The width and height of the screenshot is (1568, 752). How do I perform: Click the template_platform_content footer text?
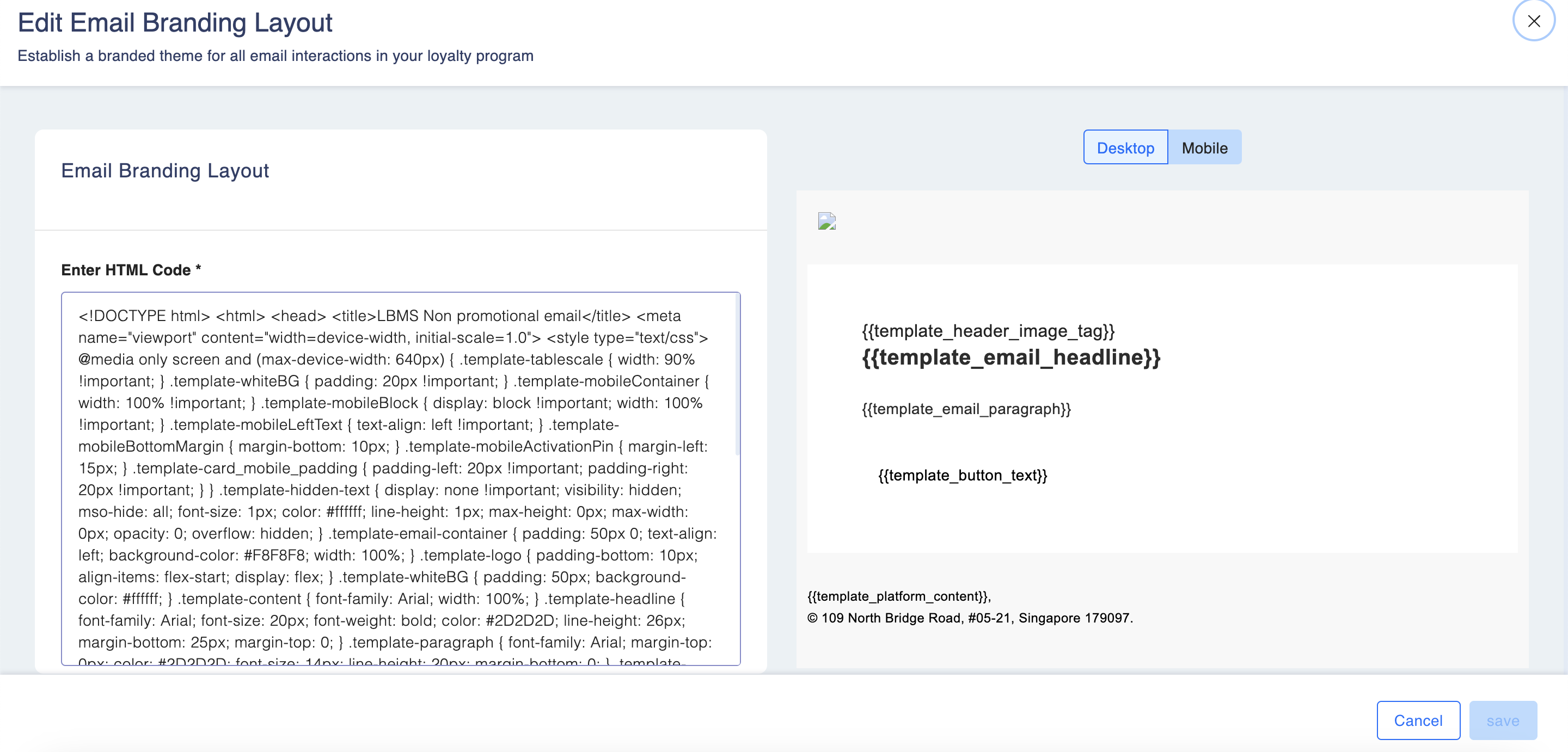point(898,596)
